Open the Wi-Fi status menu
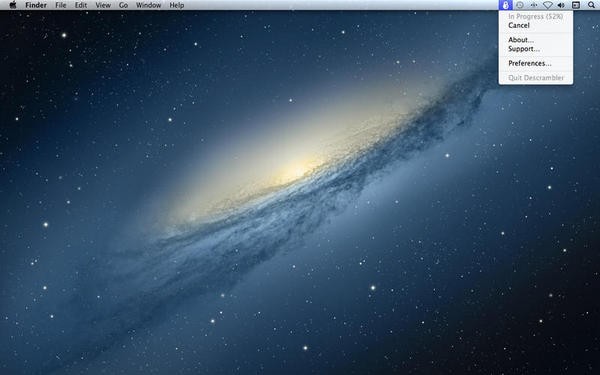The width and height of the screenshot is (600, 375). 548,5
